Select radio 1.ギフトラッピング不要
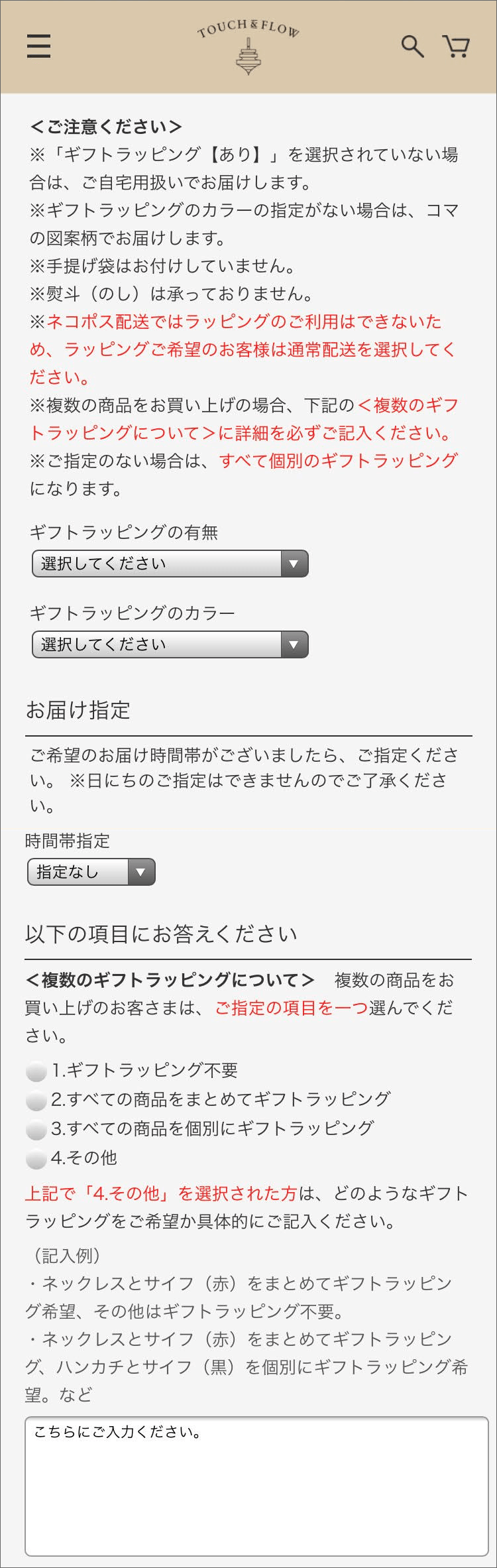The image size is (497, 1568). coord(36,1071)
